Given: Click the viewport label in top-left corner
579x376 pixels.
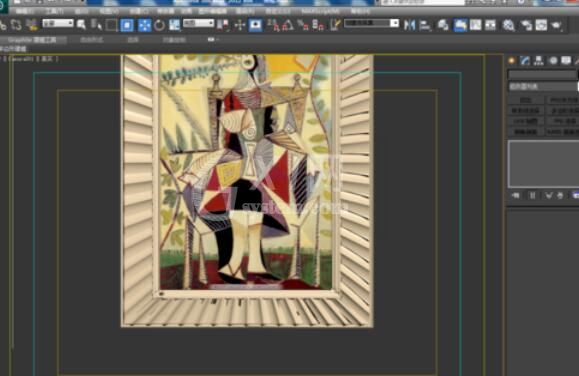Looking at the screenshot, I should coord(30,59).
